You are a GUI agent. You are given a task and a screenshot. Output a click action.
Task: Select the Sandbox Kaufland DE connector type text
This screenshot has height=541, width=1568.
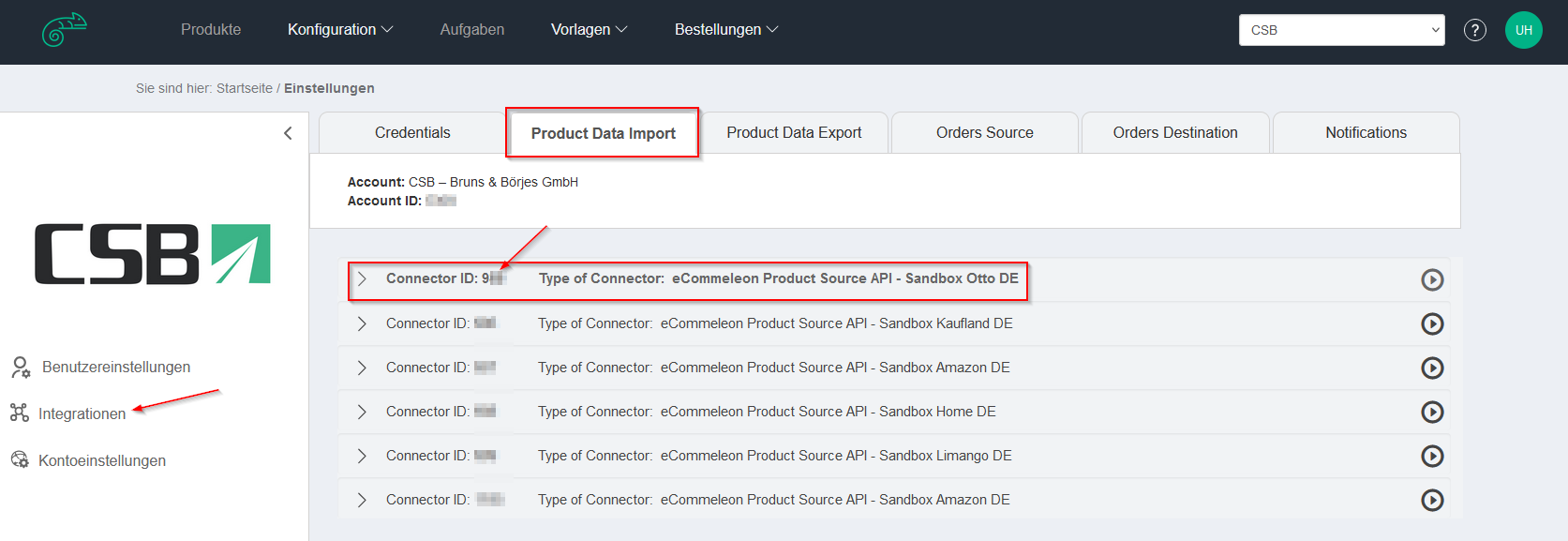775,323
